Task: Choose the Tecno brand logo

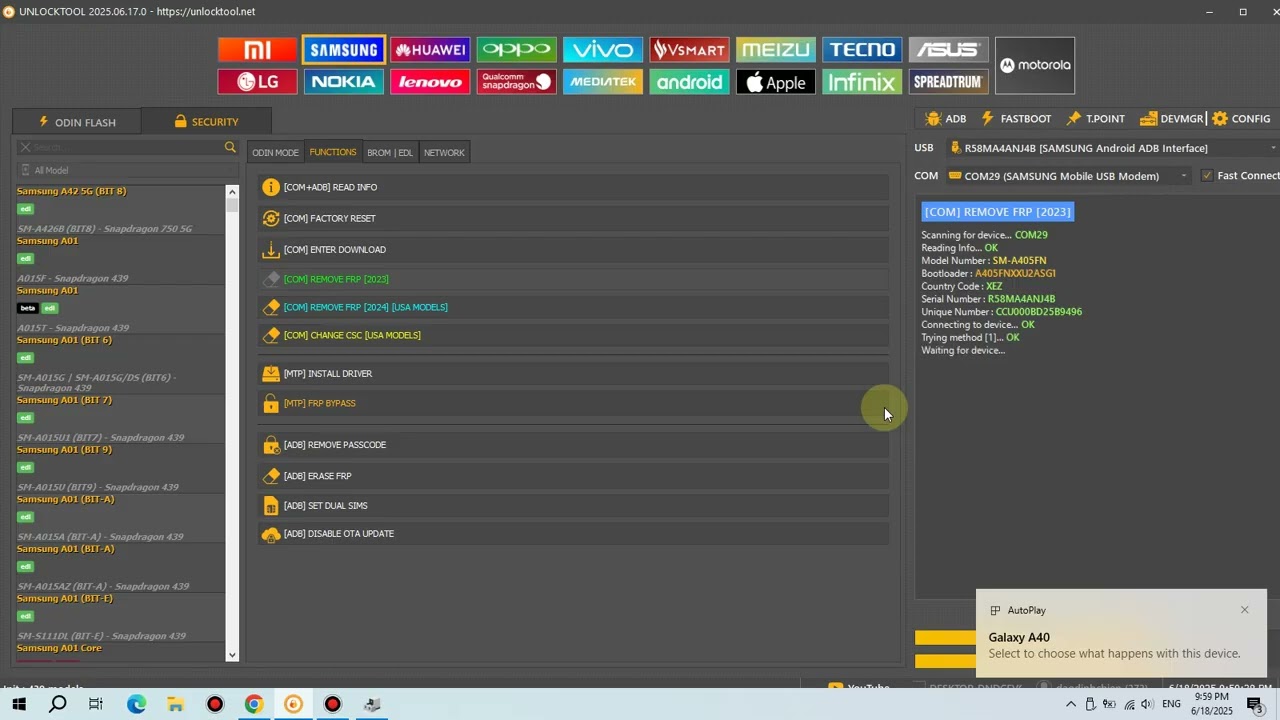Action: (862, 50)
